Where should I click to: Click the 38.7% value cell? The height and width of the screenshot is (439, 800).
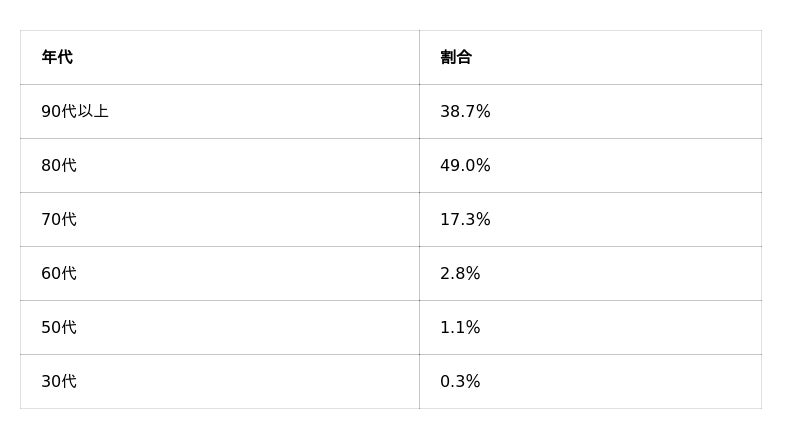(465, 112)
